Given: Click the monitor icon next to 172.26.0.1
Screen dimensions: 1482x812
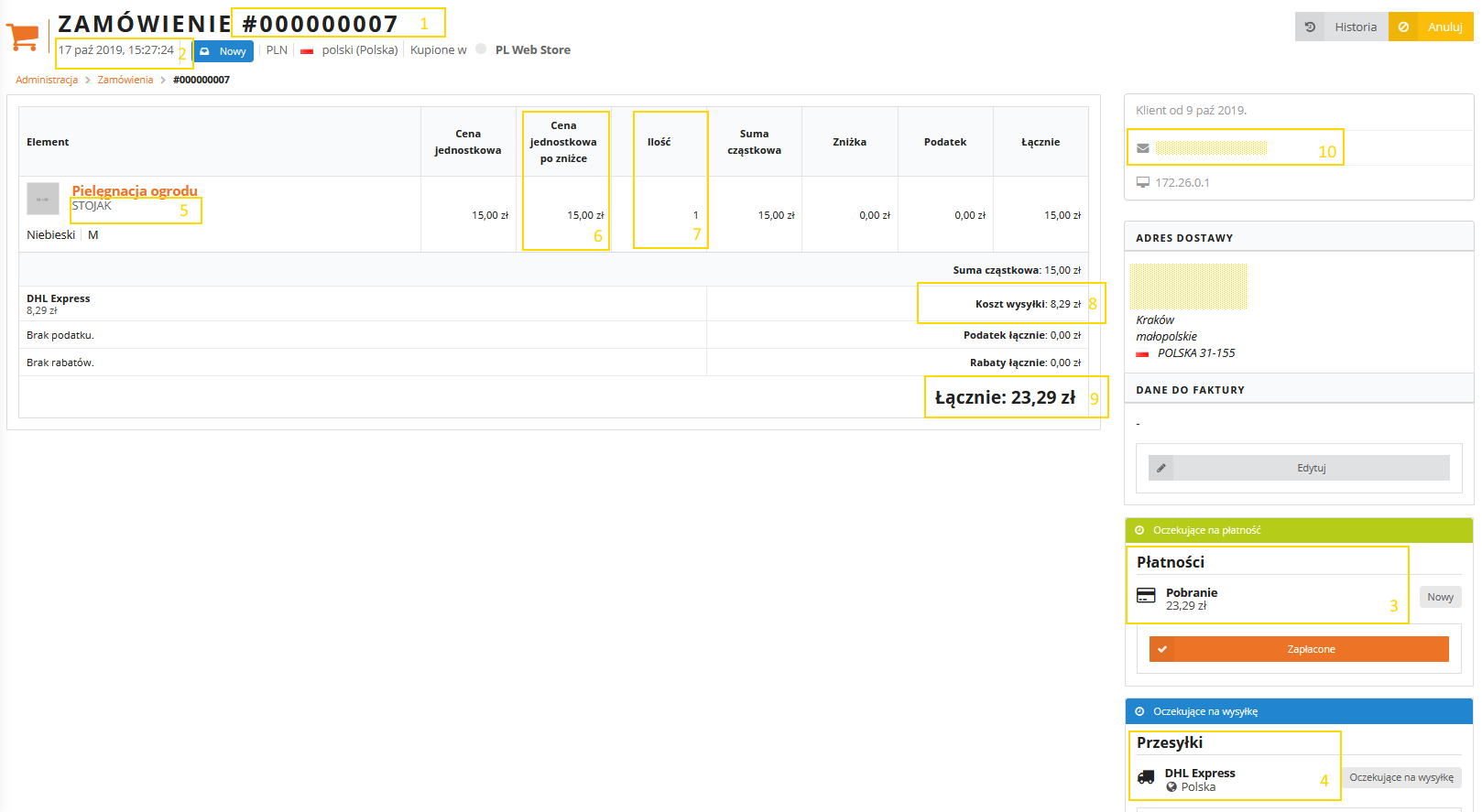Looking at the screenshot, I should (1142, 182).
